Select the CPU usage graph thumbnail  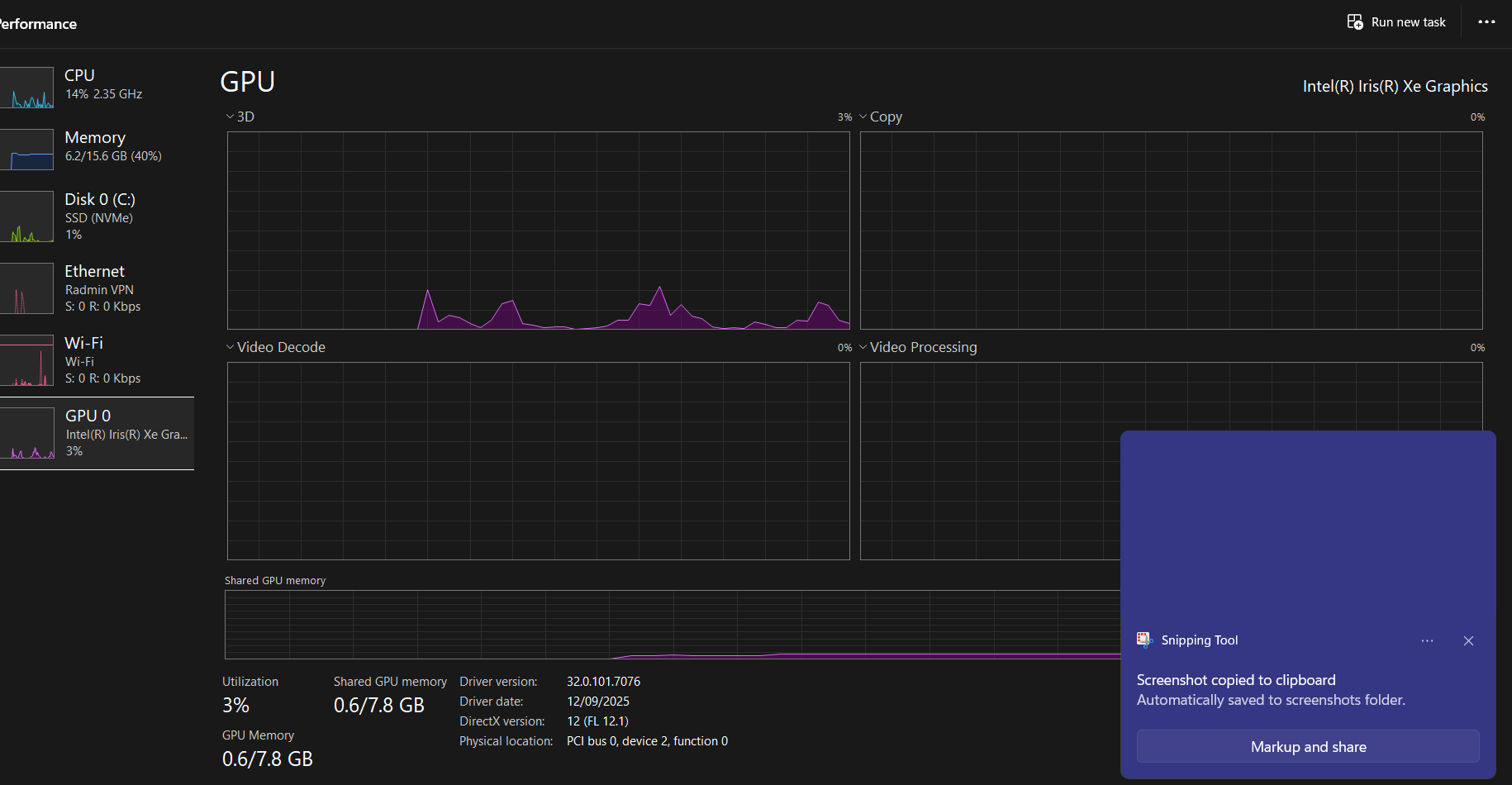pyautogui.click(x=26, y=88)
